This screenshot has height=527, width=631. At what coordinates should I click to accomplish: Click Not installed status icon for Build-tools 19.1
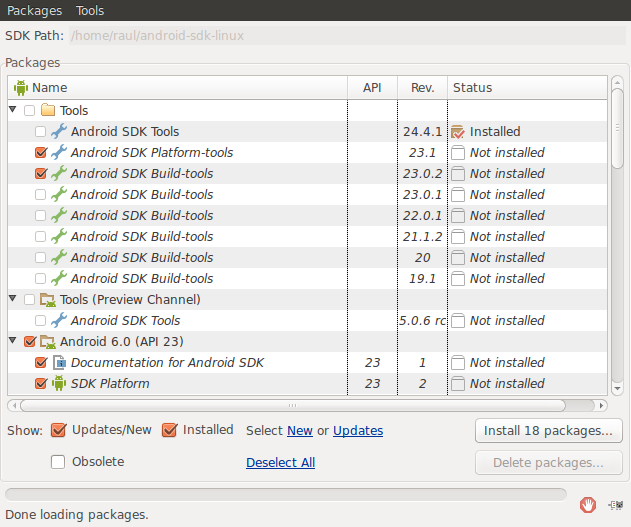[x=458, y=278]
